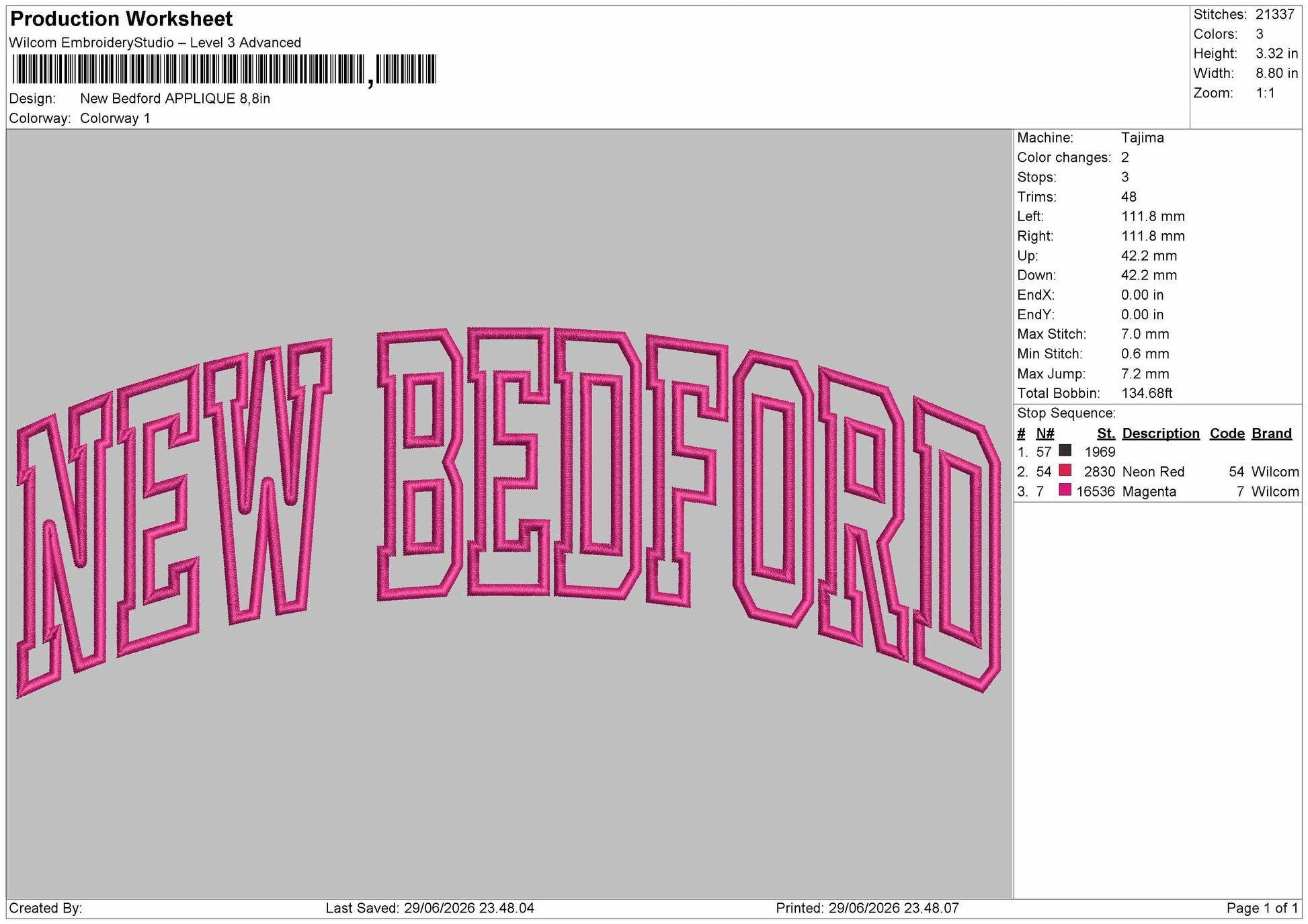The image size is (1308, 924).
Task: Click the 'Production Worksheet' title
Action: [122, 19]
